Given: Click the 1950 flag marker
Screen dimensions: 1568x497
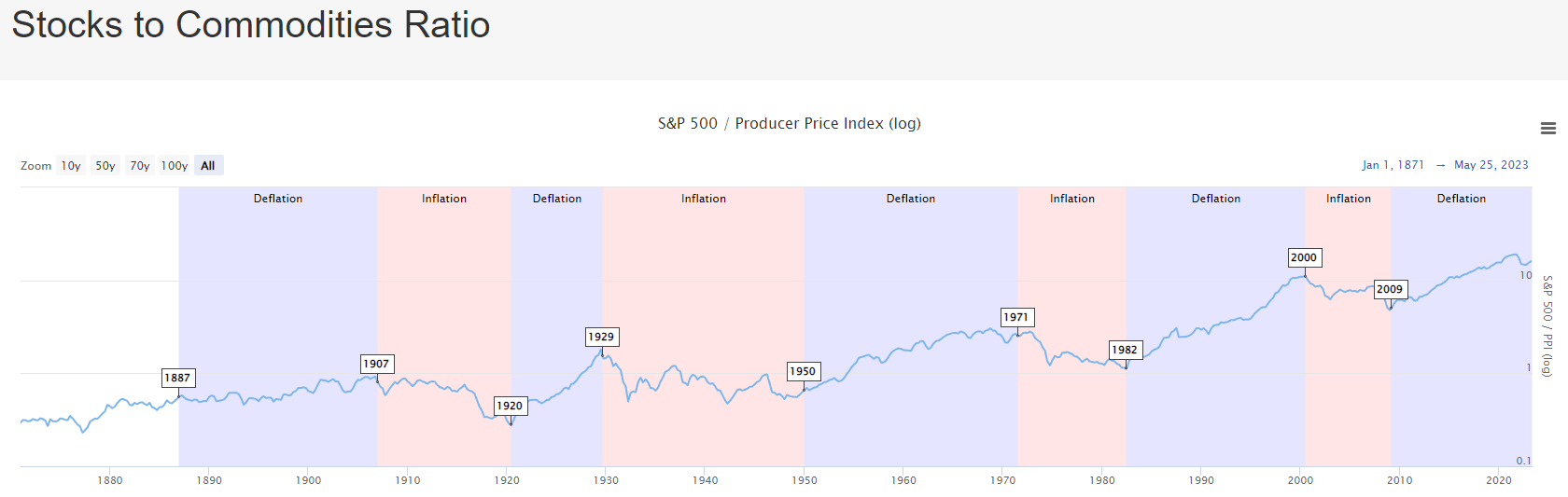Looking at the screenshot, I should tap(803, 371).
